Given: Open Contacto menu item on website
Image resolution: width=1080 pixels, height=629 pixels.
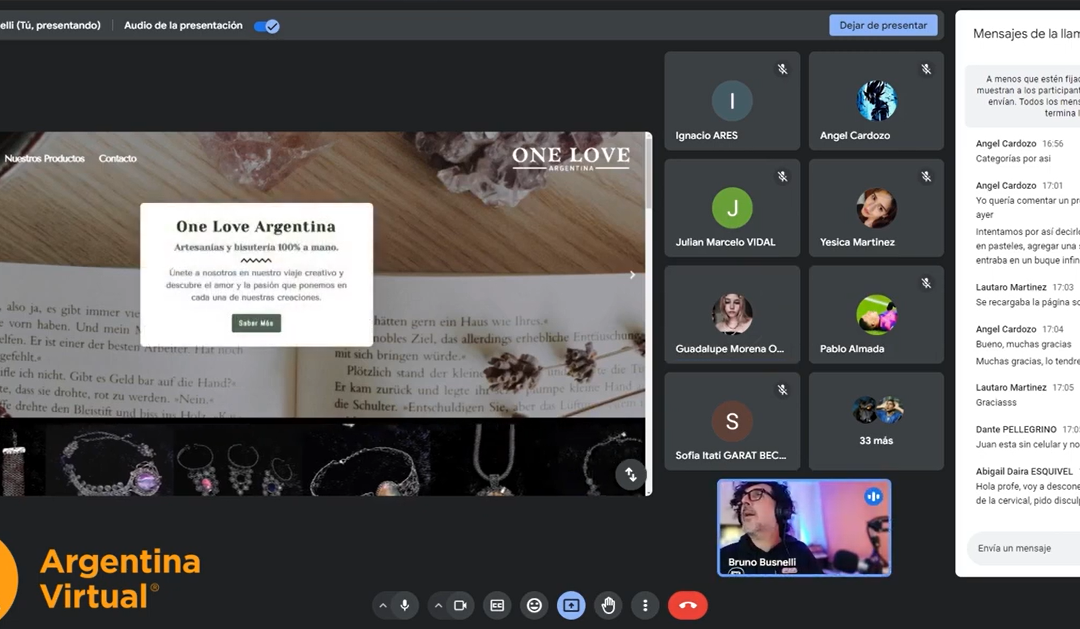Looking at the screenshot, I should click(x=118, y=158).
